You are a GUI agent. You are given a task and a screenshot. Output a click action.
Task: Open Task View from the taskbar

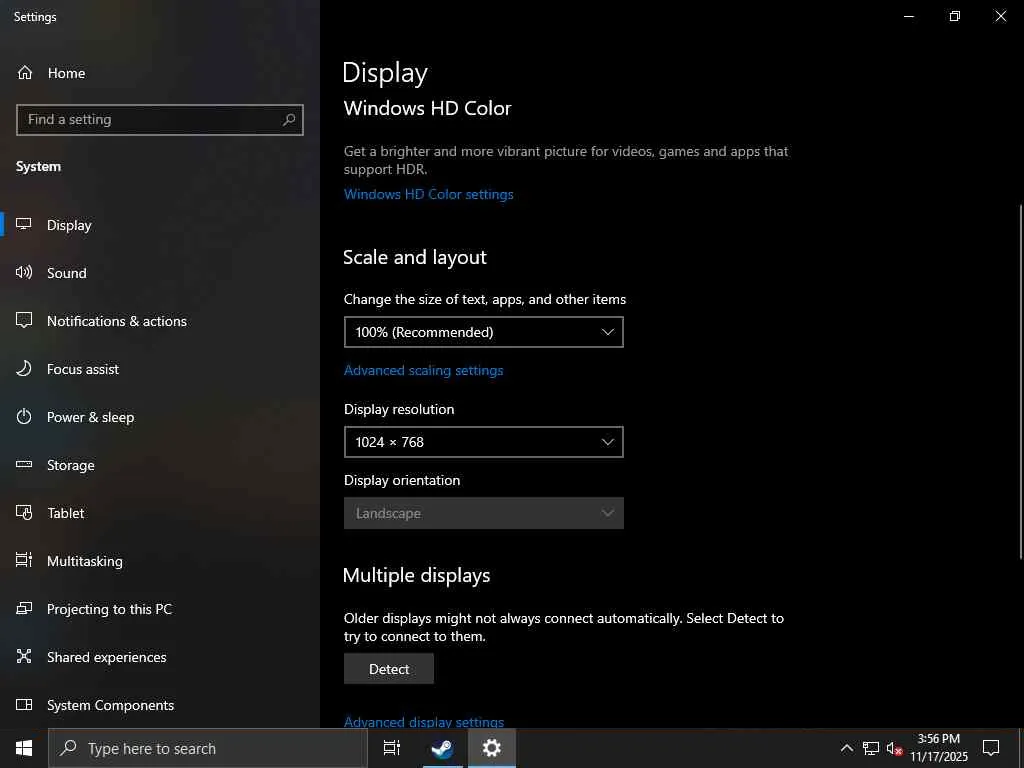391,748
